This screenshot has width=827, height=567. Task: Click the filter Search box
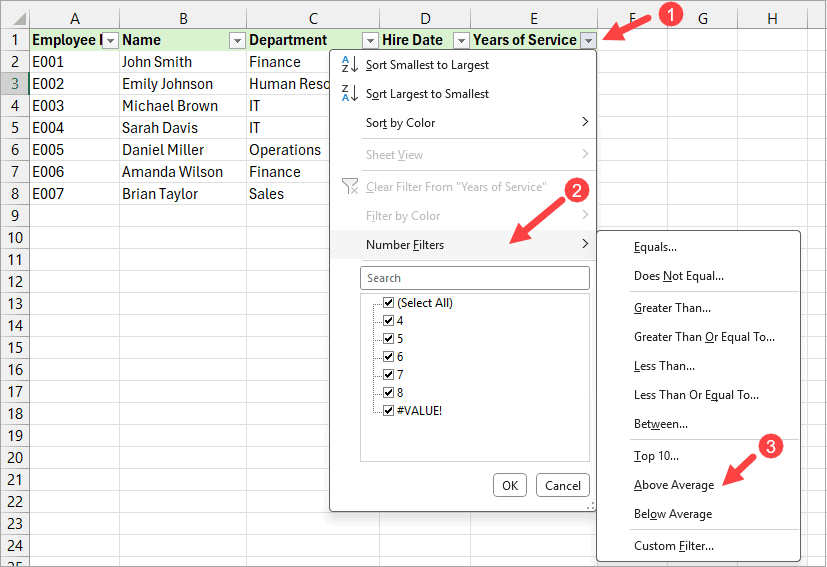(474, 278)
